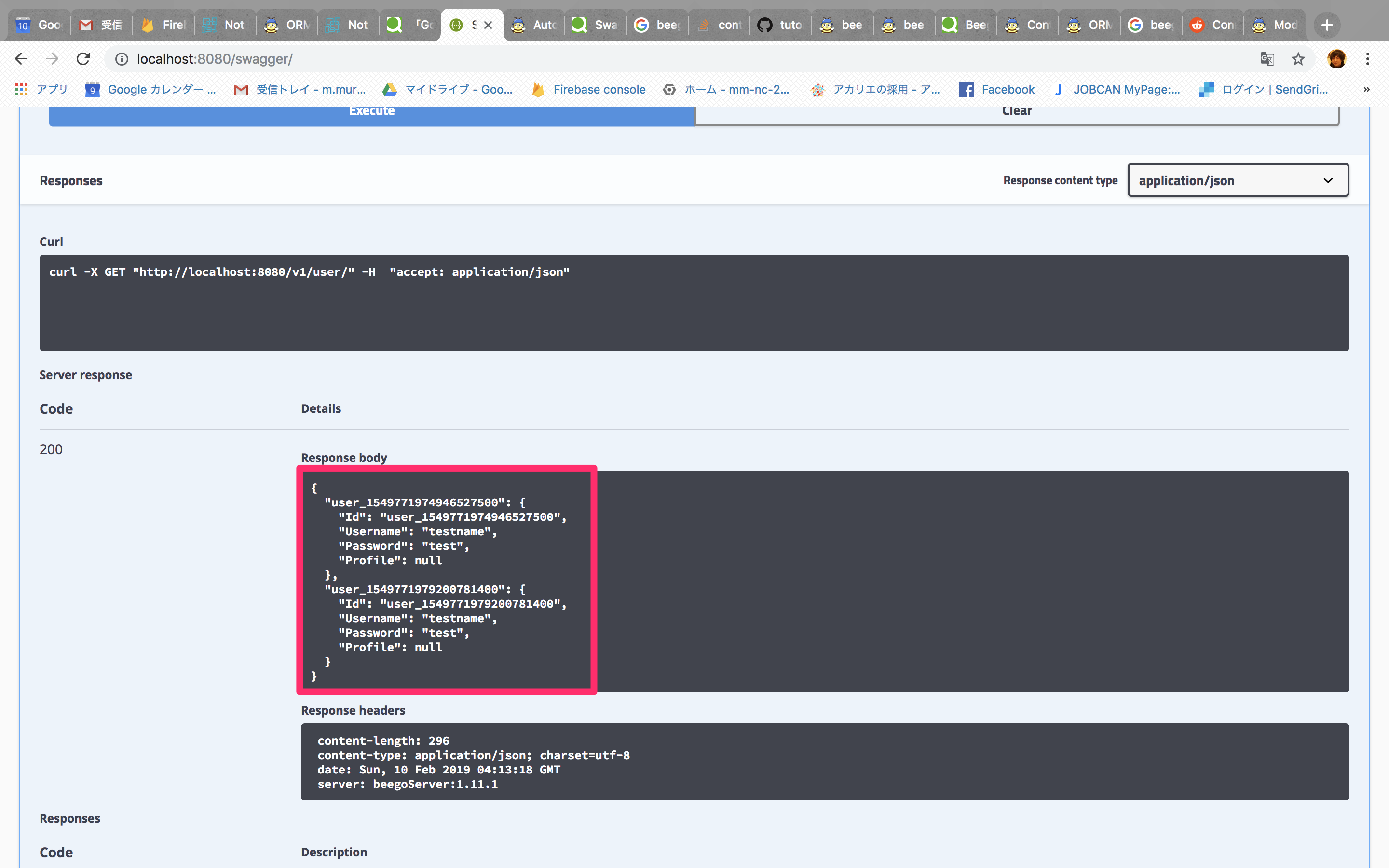Open Response content type dropdown
This screenshot has width=1389, height=868.
1238,180
